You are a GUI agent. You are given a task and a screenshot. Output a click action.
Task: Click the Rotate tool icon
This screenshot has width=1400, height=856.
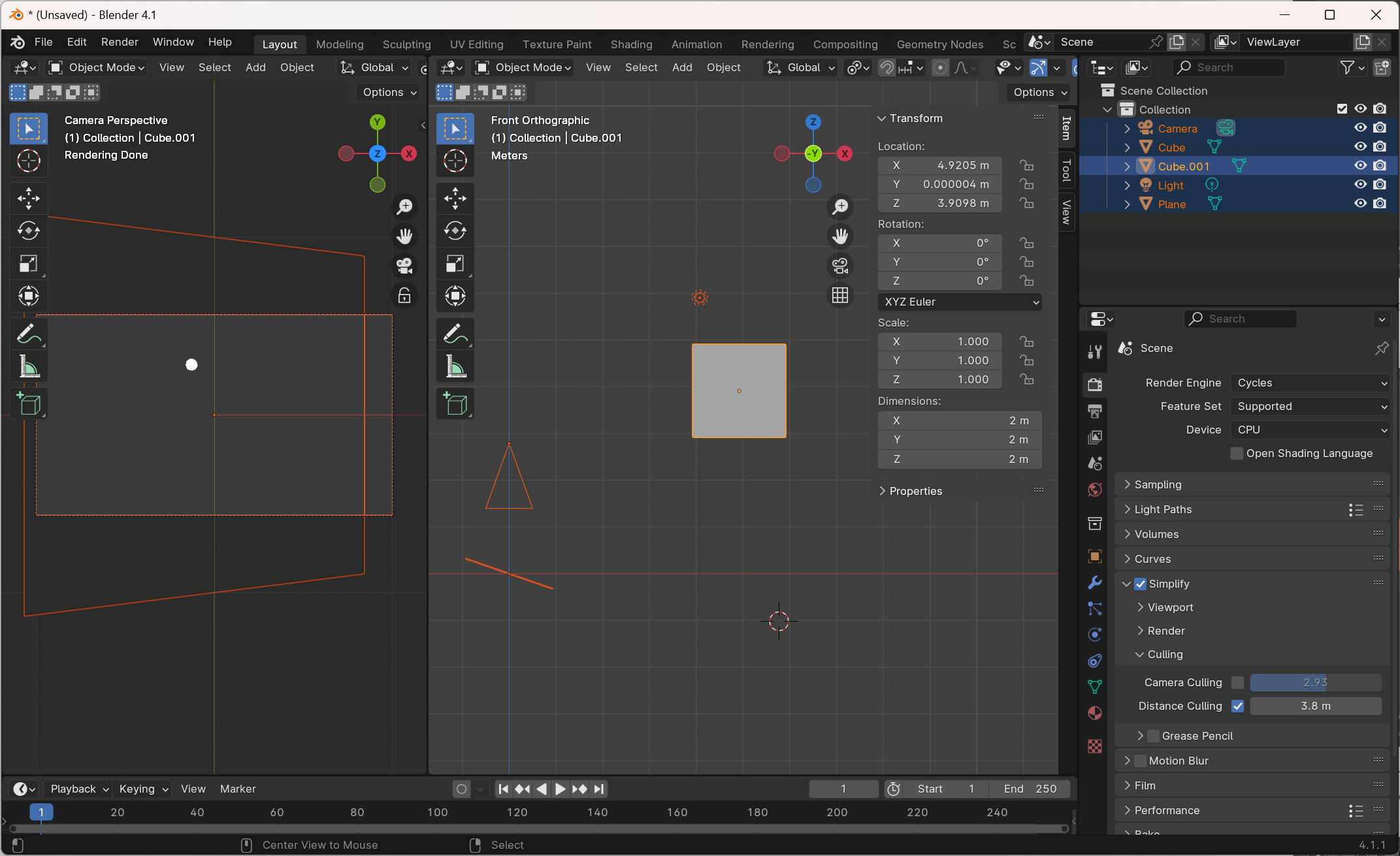[x=27, y=230]
